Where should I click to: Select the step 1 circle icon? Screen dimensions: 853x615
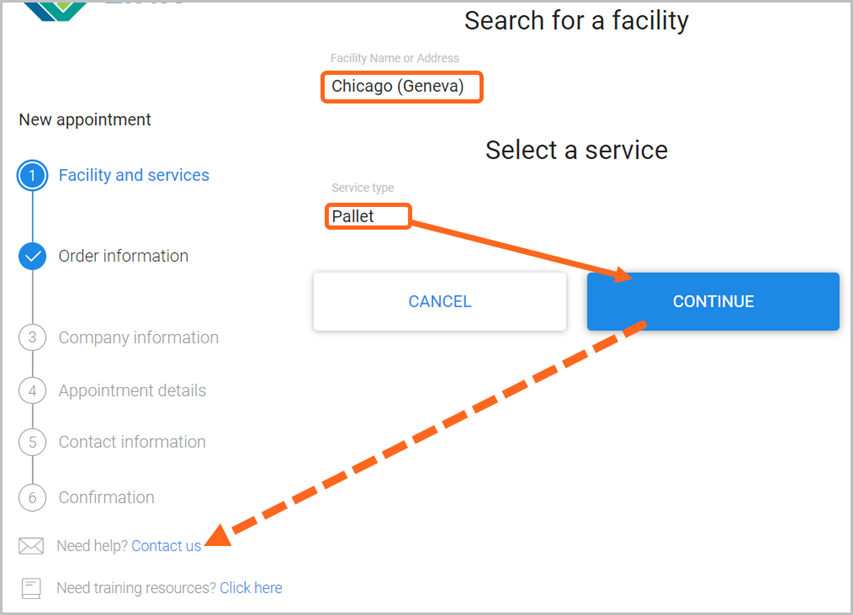coord(31,175)
